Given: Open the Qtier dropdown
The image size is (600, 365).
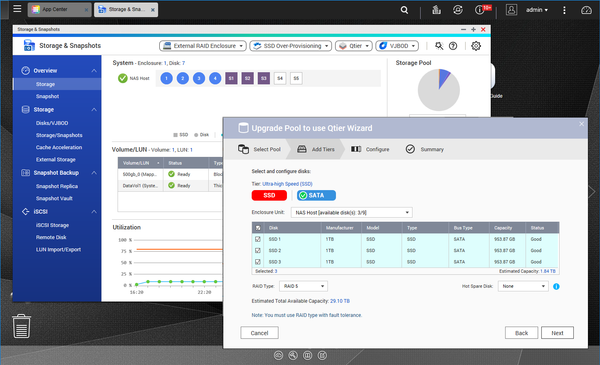Looking at the screenshot, I should [x=354, y=46].
